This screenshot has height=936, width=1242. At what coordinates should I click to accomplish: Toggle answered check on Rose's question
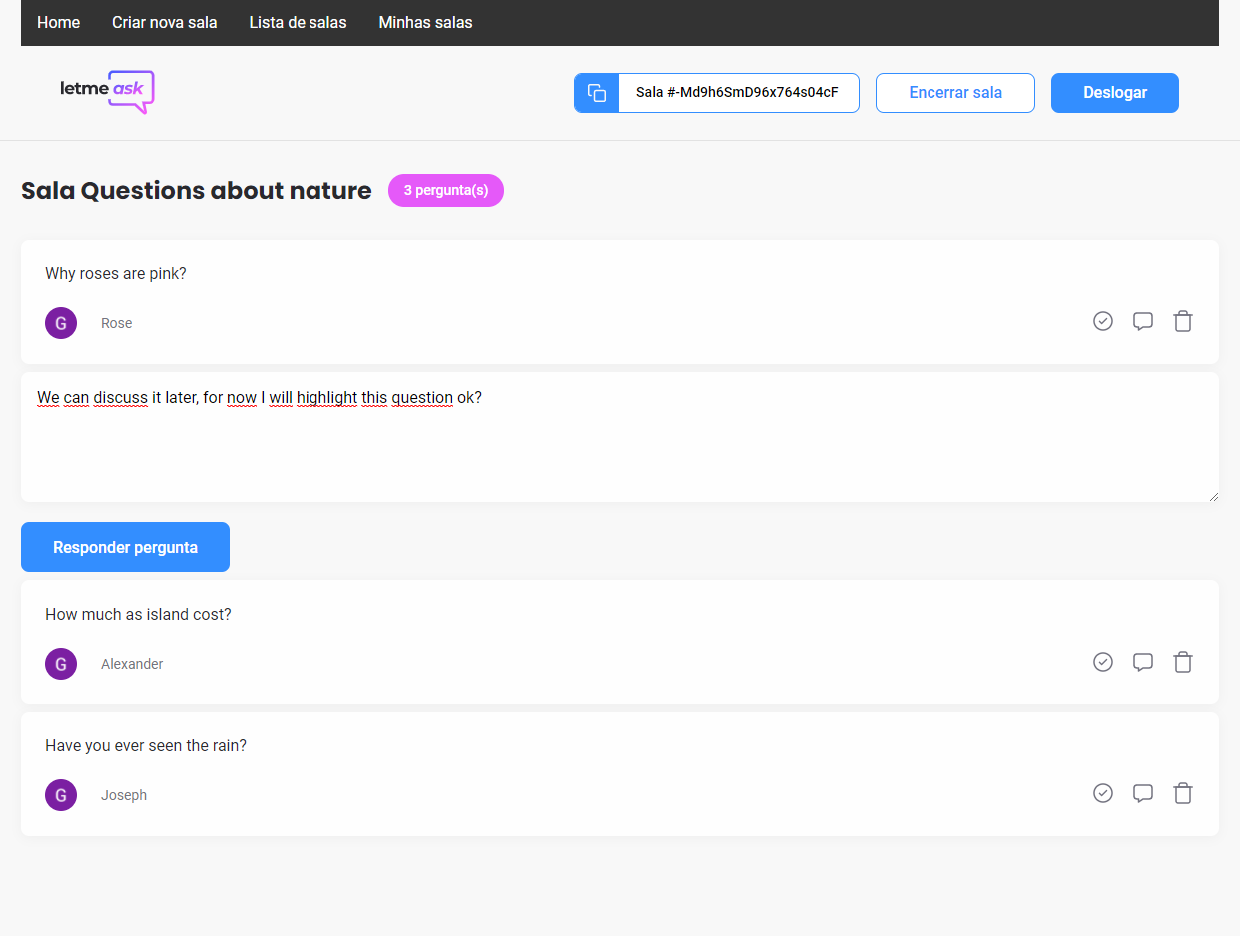point(1103,321)
